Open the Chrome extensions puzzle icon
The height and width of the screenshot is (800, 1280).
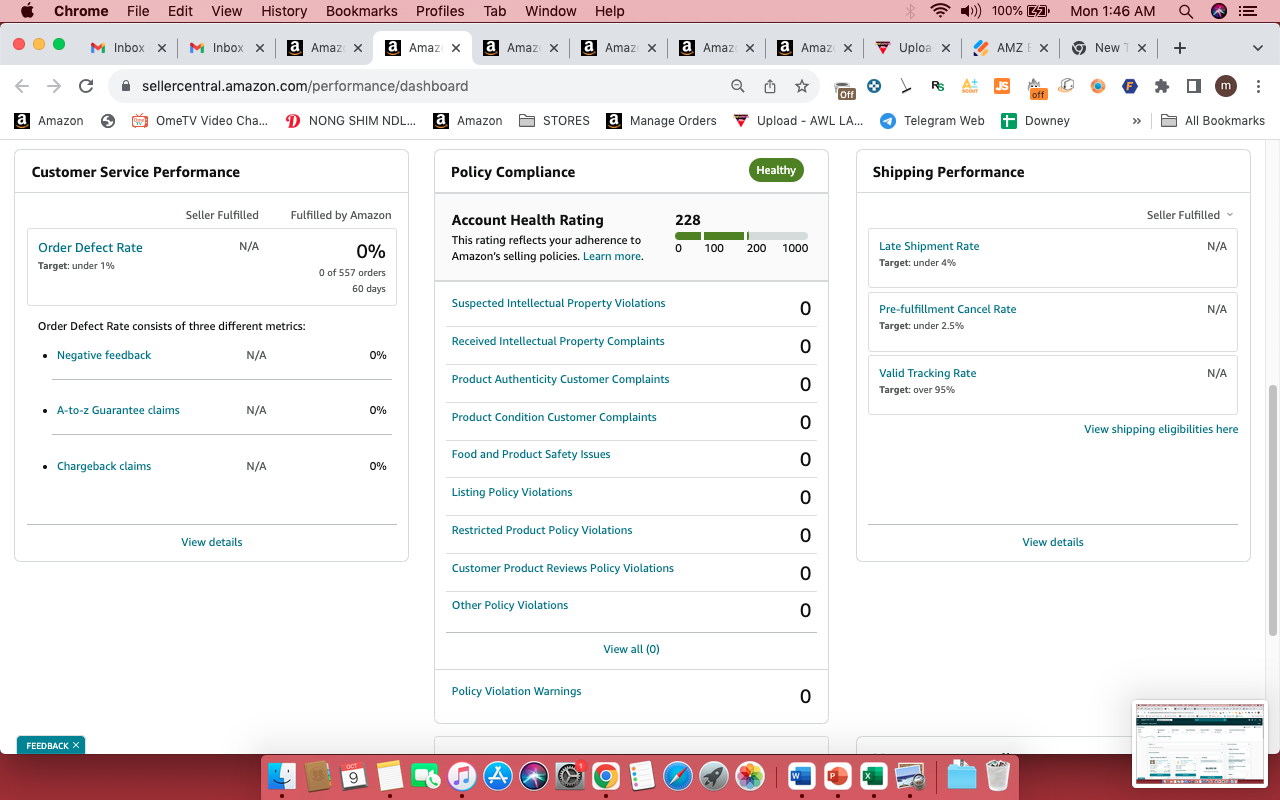point(1161,86)
